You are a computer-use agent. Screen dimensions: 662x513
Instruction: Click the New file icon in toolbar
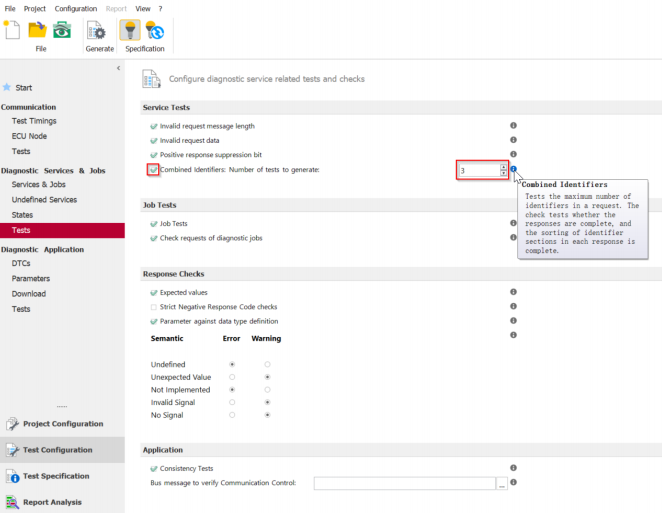tap(12, 30)
